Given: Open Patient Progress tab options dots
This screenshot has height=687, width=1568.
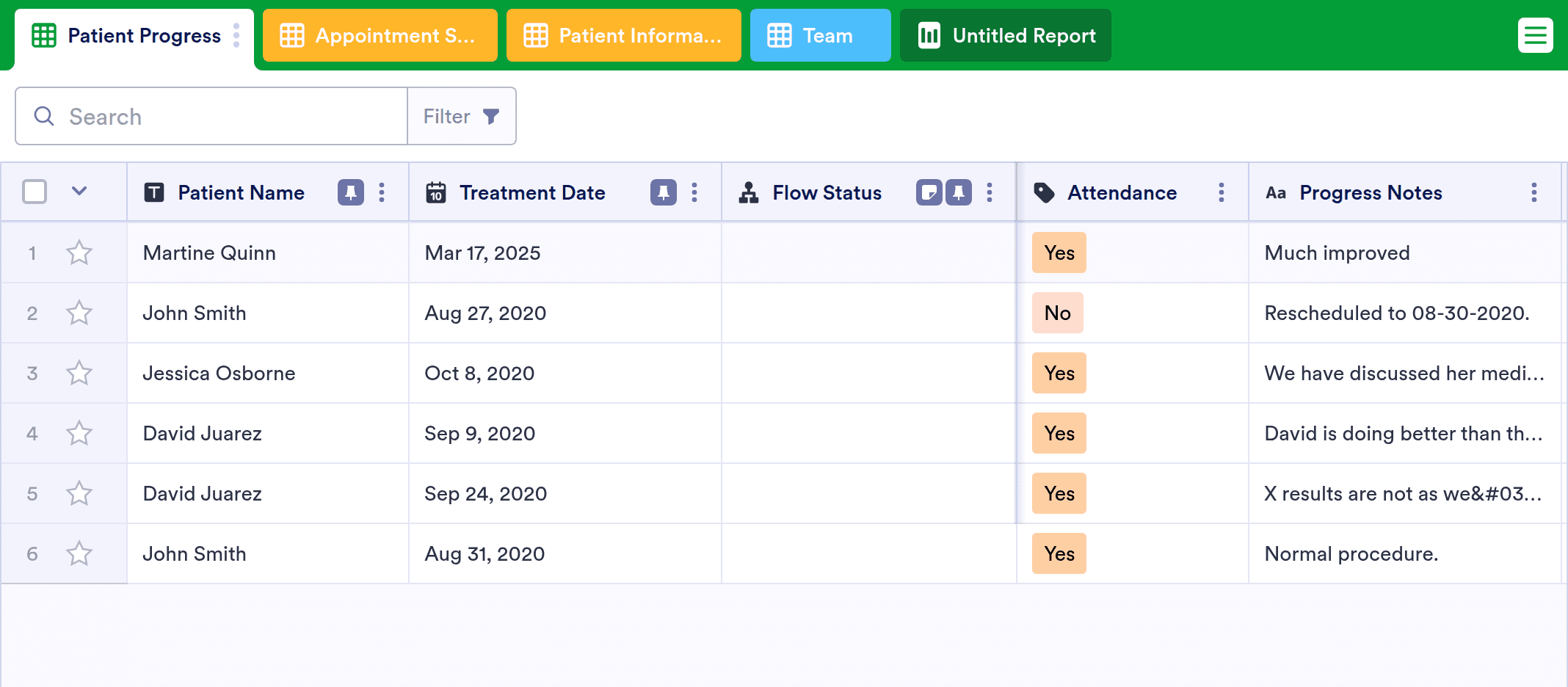Looking at the screenshot, I should point(236,35).
